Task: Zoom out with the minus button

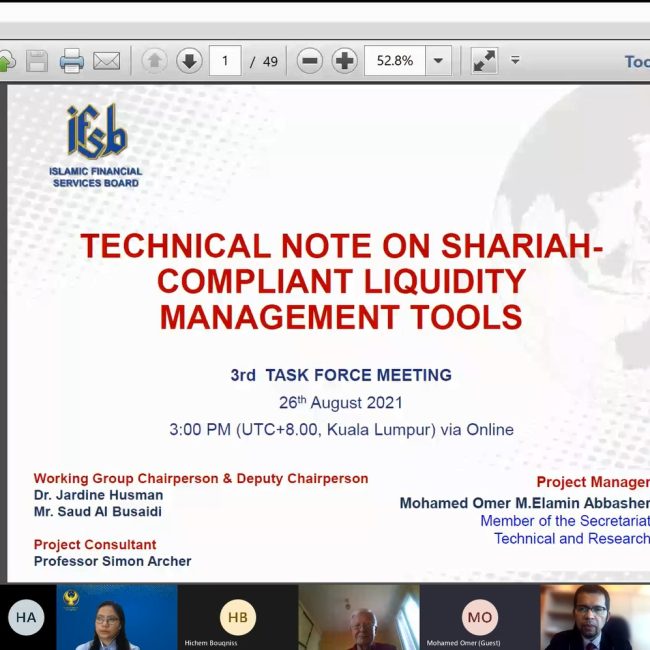Action: pyautogui.click(x=310, y=61)
